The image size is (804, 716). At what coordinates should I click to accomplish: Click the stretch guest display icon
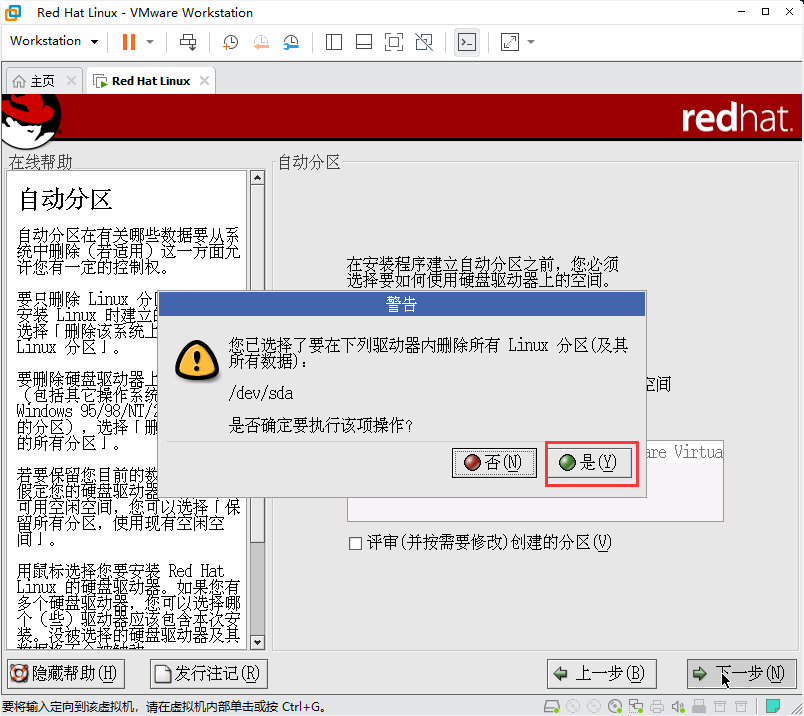[510, 42]
